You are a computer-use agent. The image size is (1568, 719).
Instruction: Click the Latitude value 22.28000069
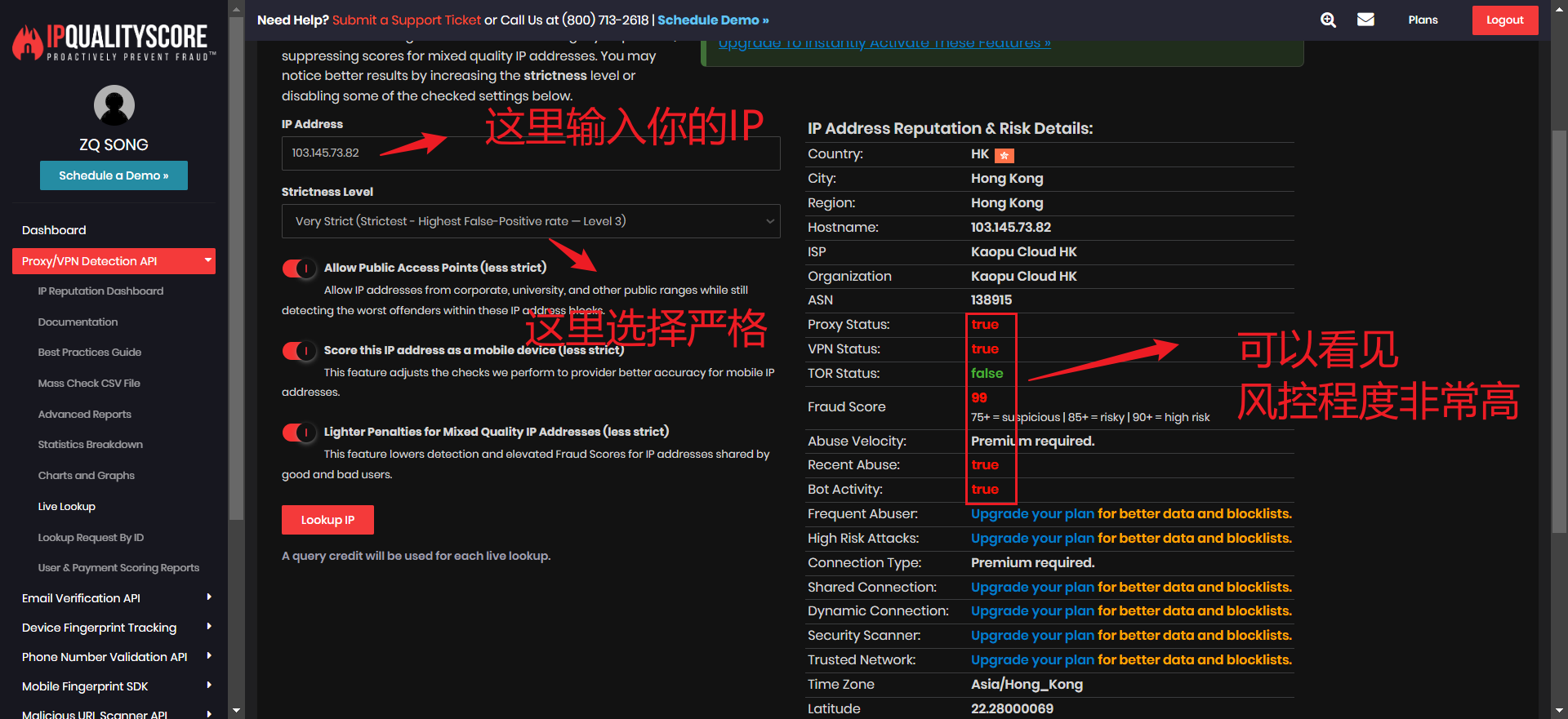1012,709
